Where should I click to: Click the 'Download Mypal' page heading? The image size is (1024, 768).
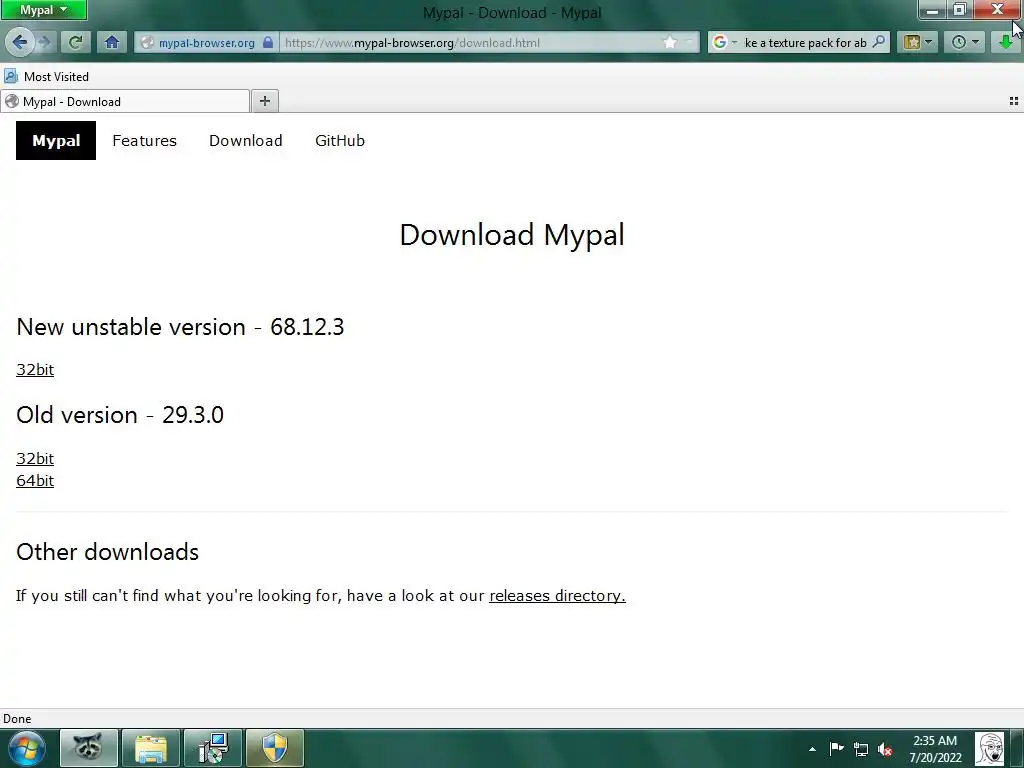click(x=512, y=235)
